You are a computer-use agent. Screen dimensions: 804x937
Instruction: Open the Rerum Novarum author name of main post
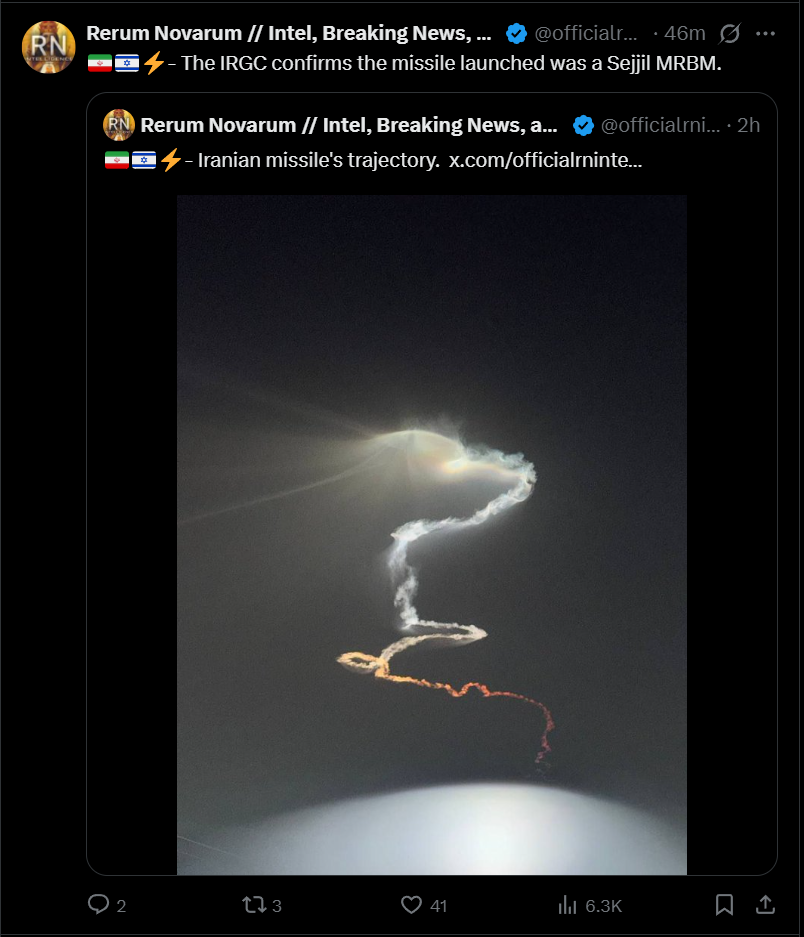[x=289, y=33]
